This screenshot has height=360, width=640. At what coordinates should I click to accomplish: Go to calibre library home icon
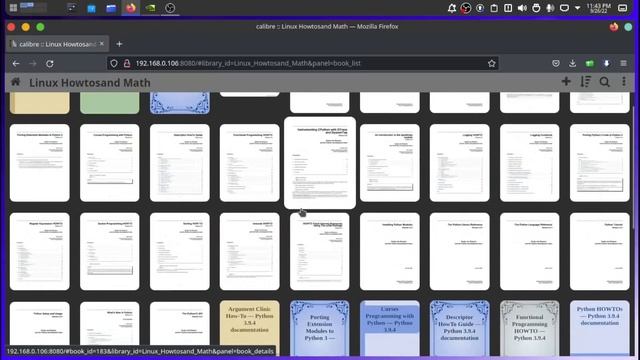(x=16, y=82)
